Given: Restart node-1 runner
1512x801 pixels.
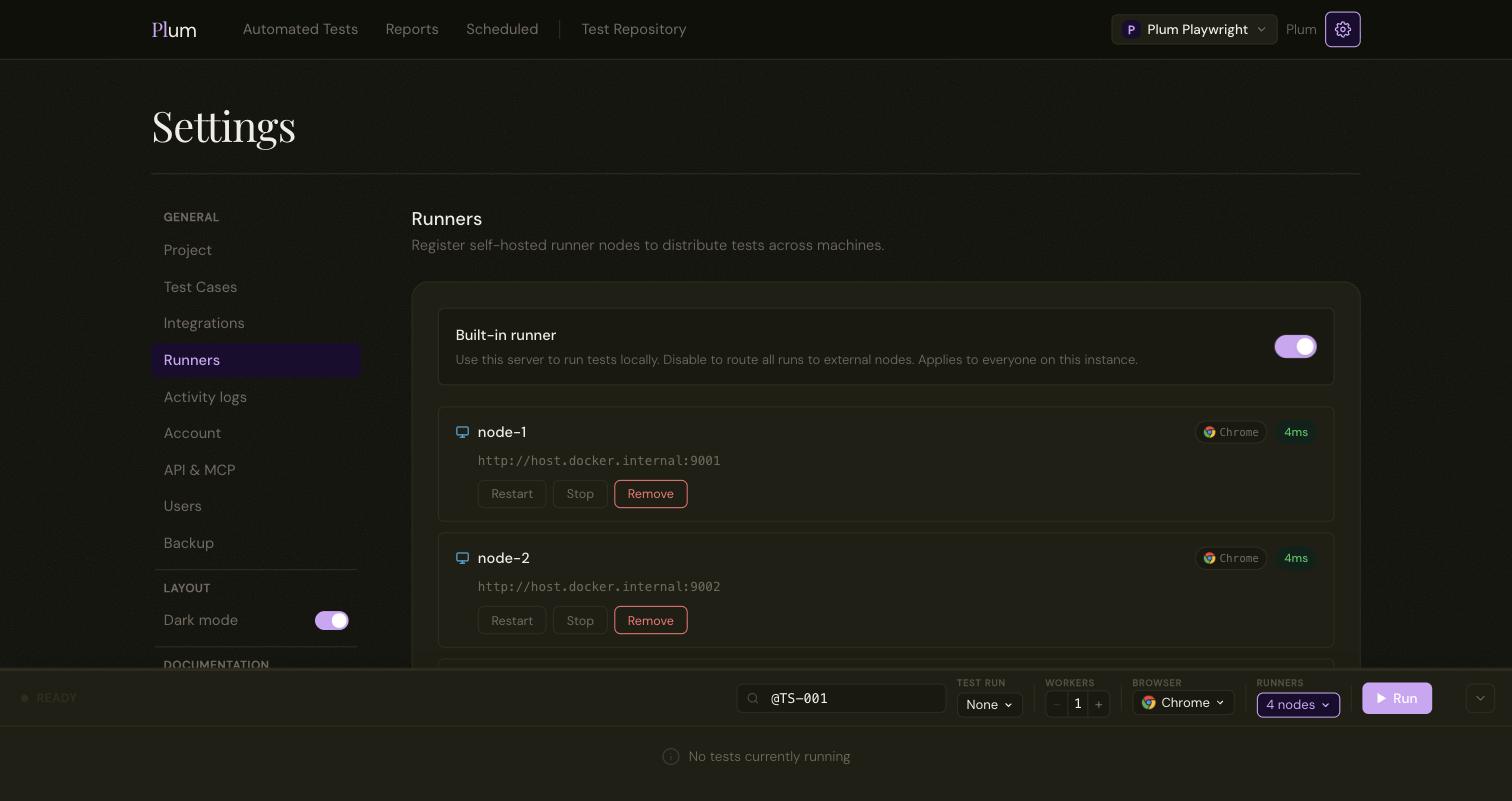Looking at the screenshot, I should 512,494.
